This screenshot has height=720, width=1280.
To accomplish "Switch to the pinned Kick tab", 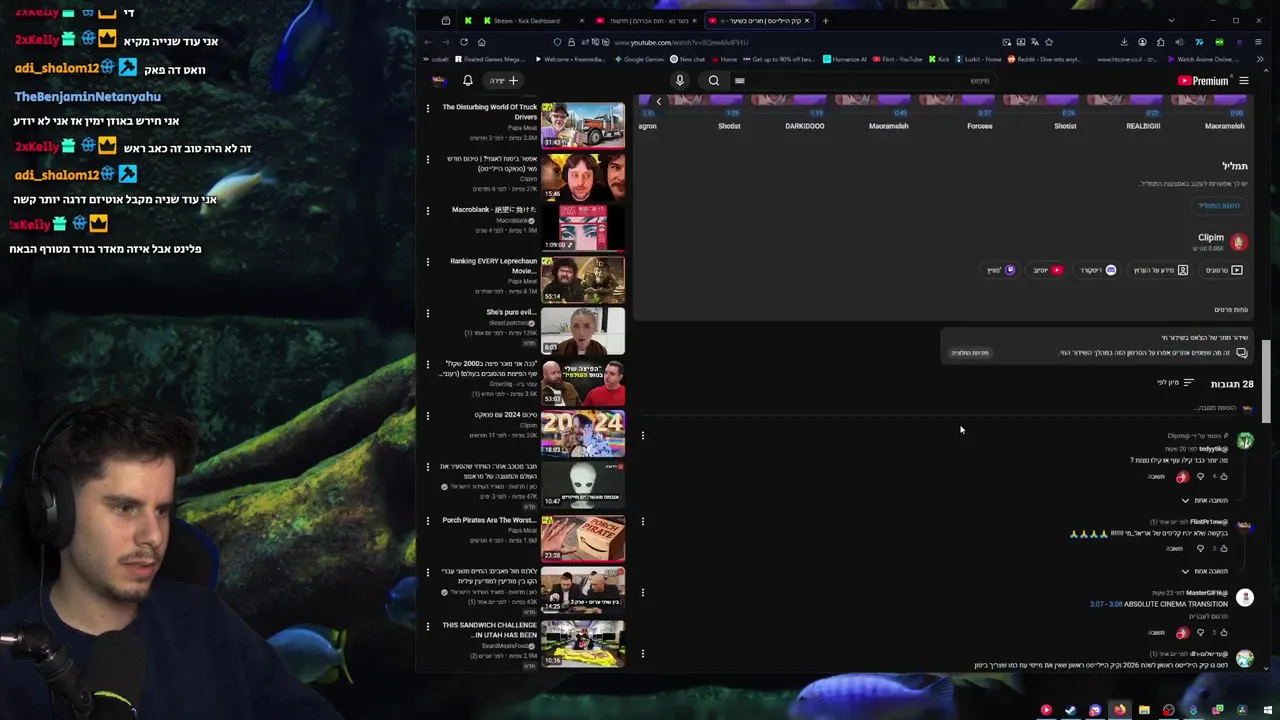I will click(468, 20).
